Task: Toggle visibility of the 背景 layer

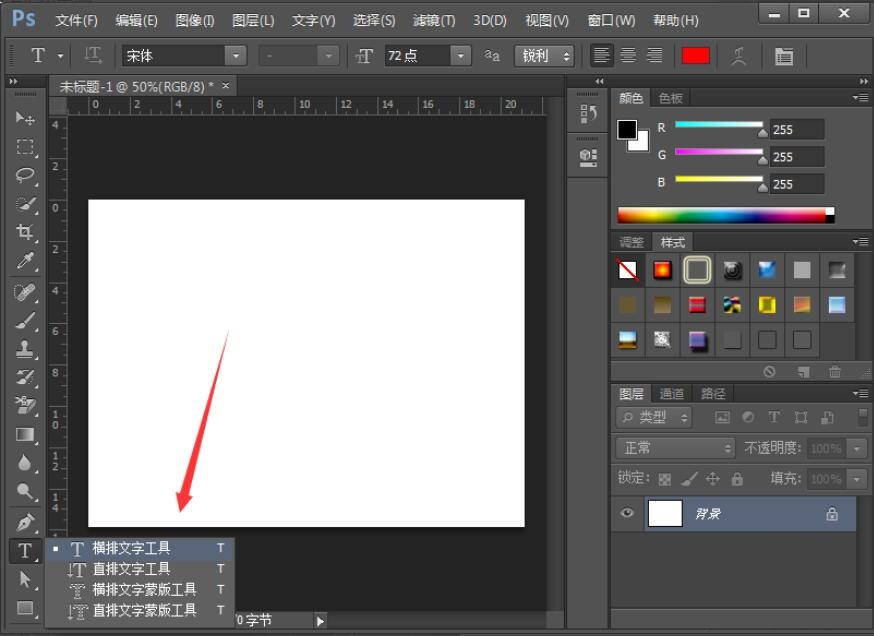Action: (627, 513)
